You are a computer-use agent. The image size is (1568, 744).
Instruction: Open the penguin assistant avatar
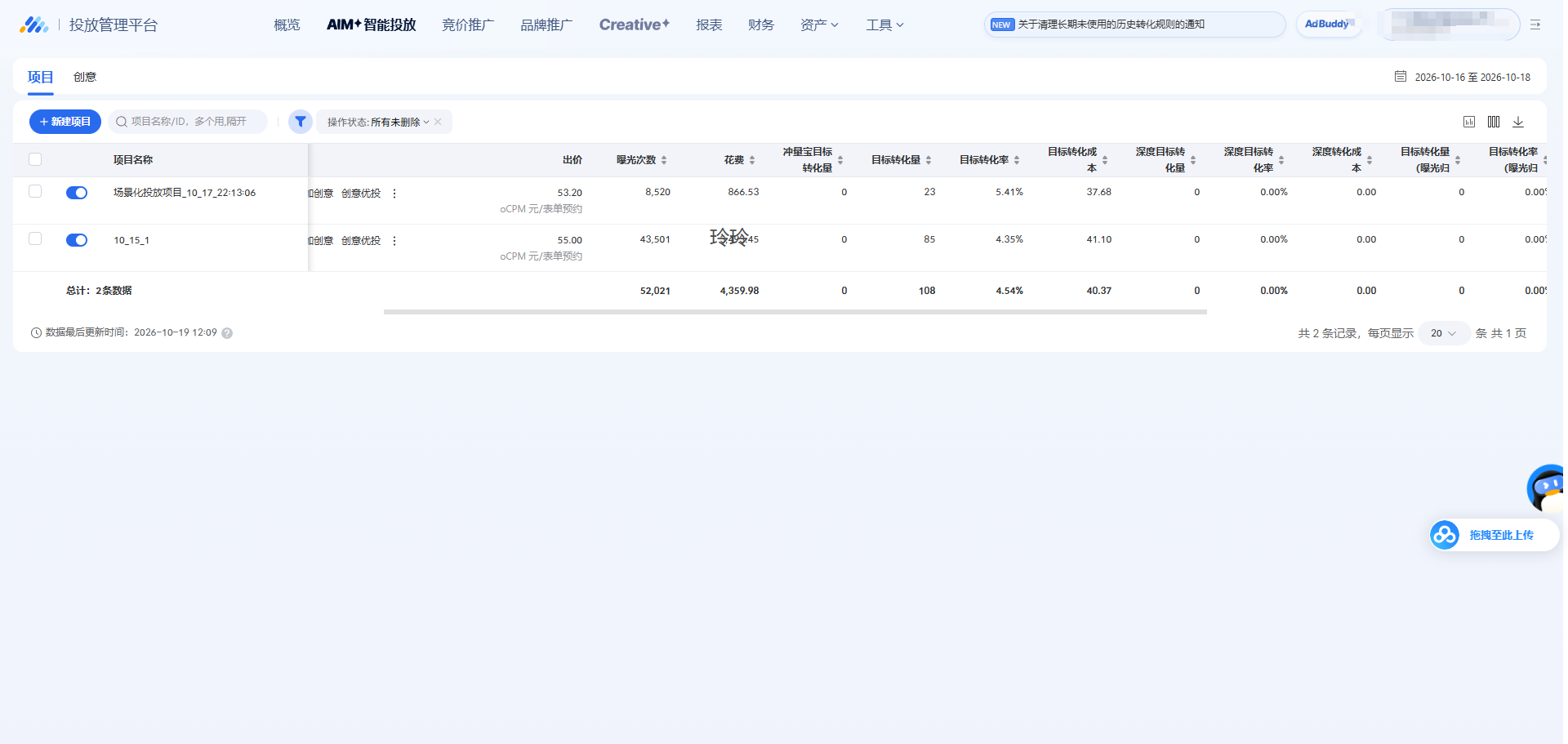(x=1546, y=488)
